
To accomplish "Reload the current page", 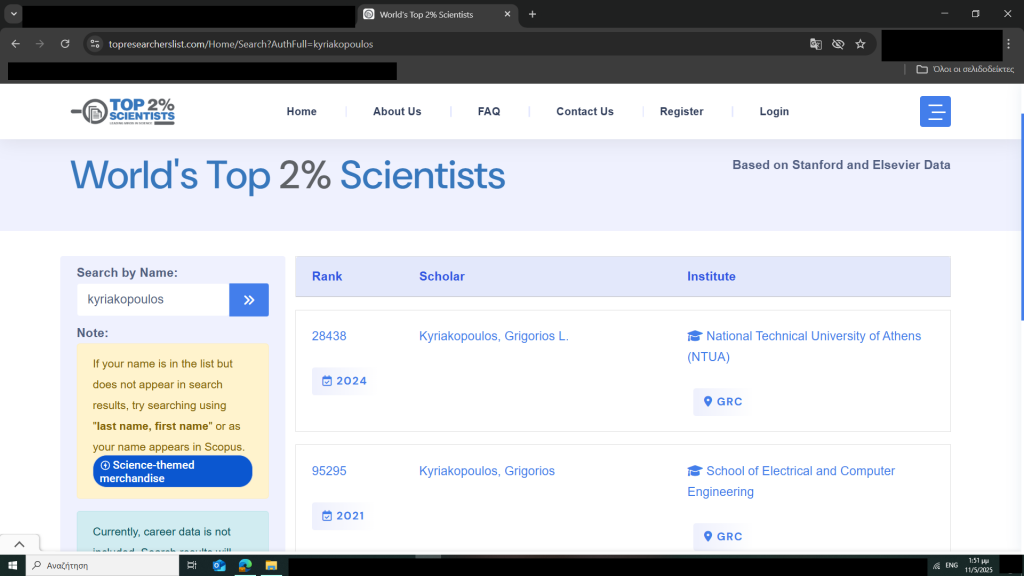I will tap(65, 44).
